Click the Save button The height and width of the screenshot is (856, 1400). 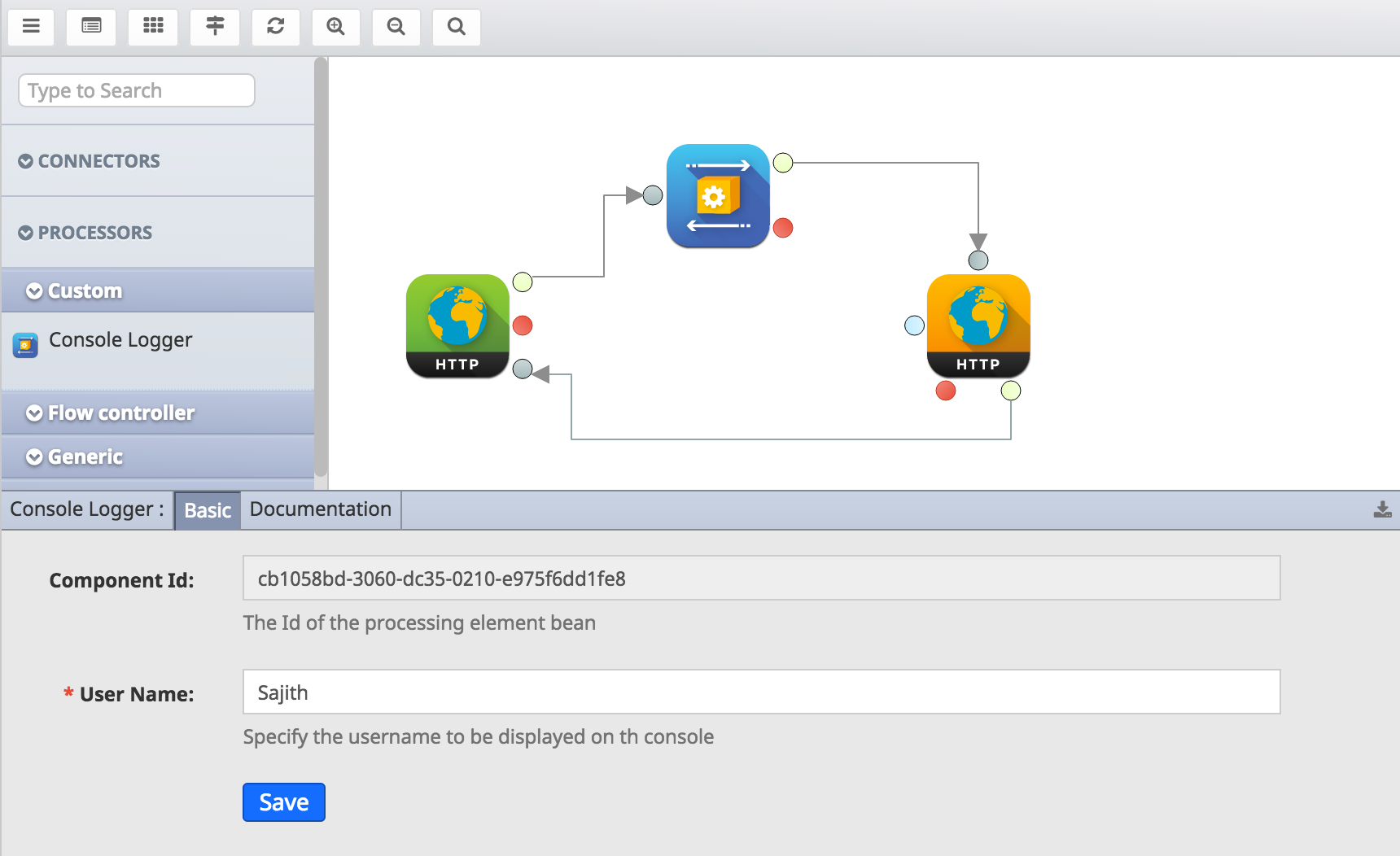pyautogui.click(x=284, y=802)
